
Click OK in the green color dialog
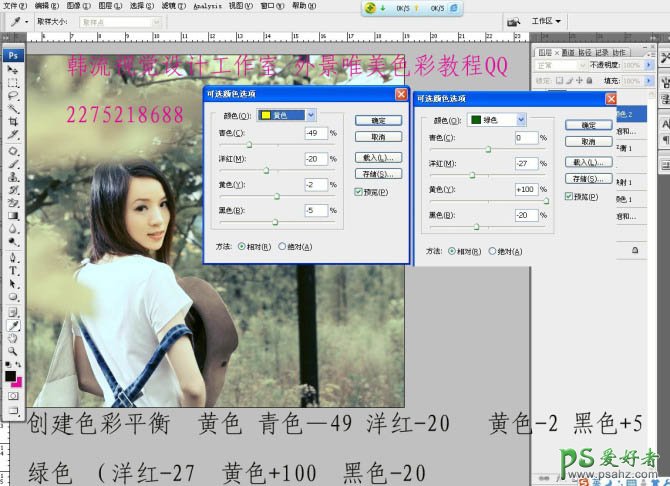tap(588, 125)
